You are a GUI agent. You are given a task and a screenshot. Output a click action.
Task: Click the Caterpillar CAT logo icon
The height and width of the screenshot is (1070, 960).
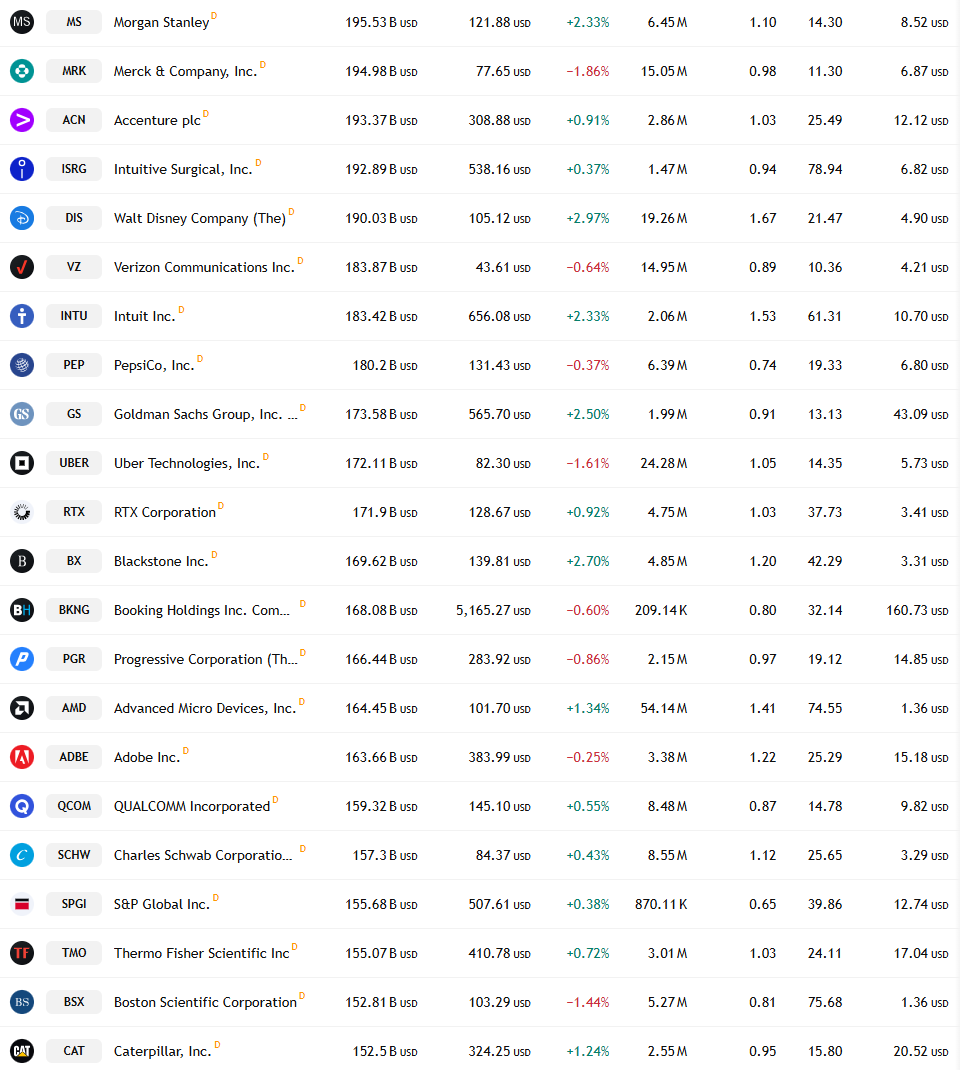pos(22,1051)
